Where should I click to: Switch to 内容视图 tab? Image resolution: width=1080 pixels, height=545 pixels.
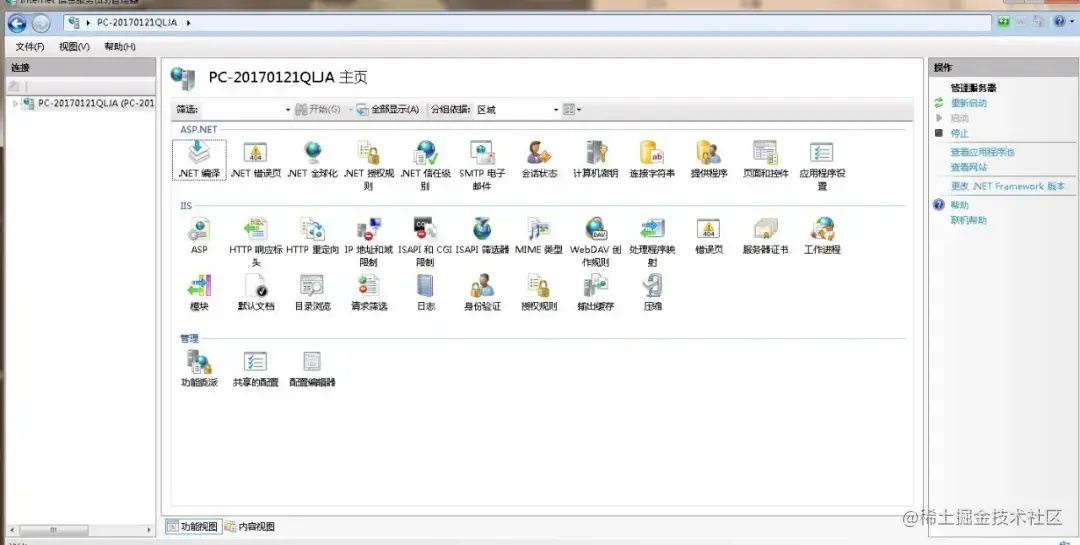pos(250,526)
